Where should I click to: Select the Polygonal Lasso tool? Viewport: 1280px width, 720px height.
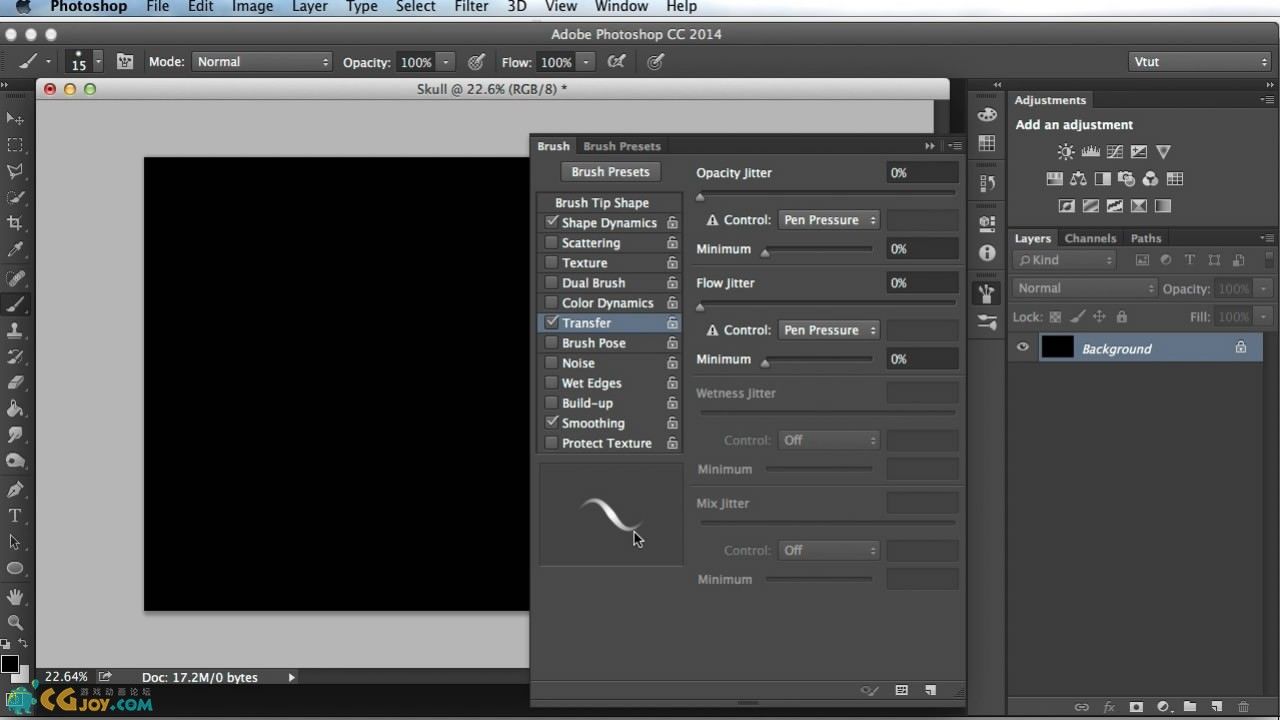pyautogui.click(x=15, y=171)
